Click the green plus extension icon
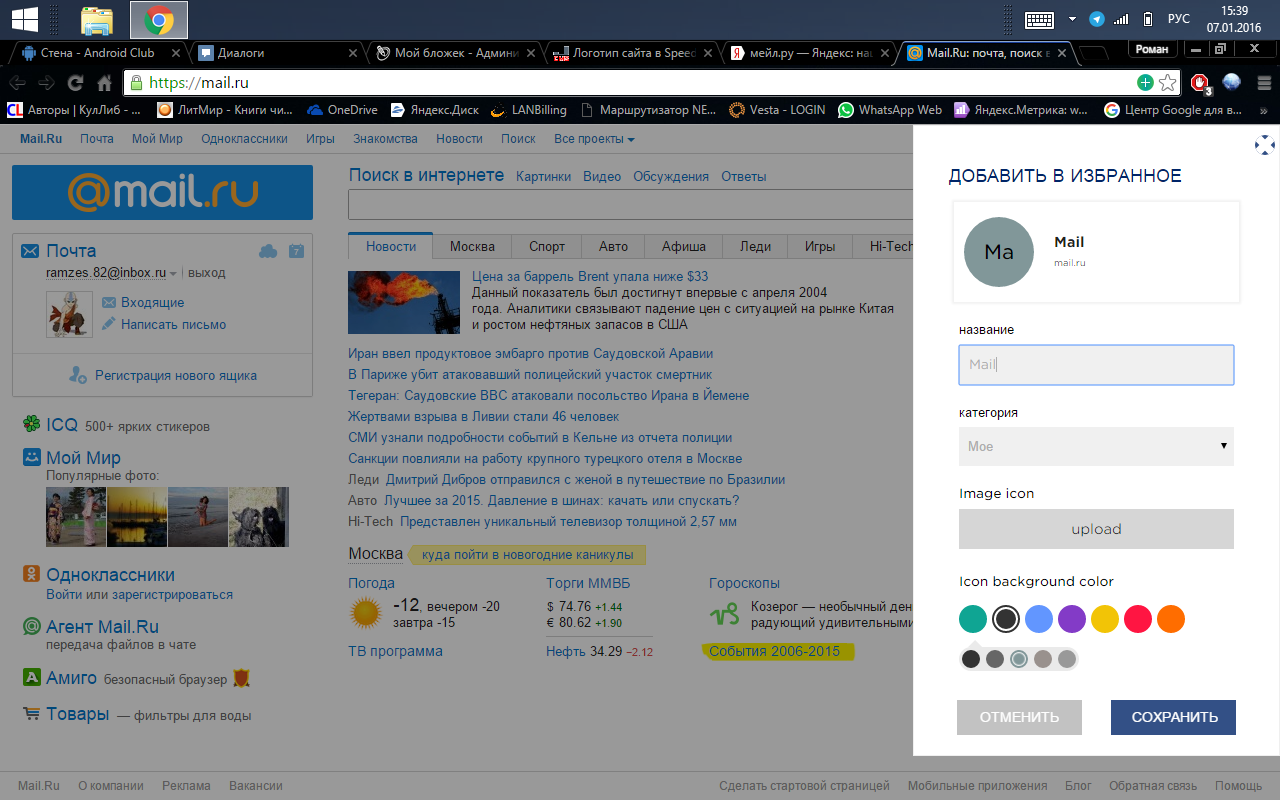Viewport: 1280px width, 800px height. 1145,83
